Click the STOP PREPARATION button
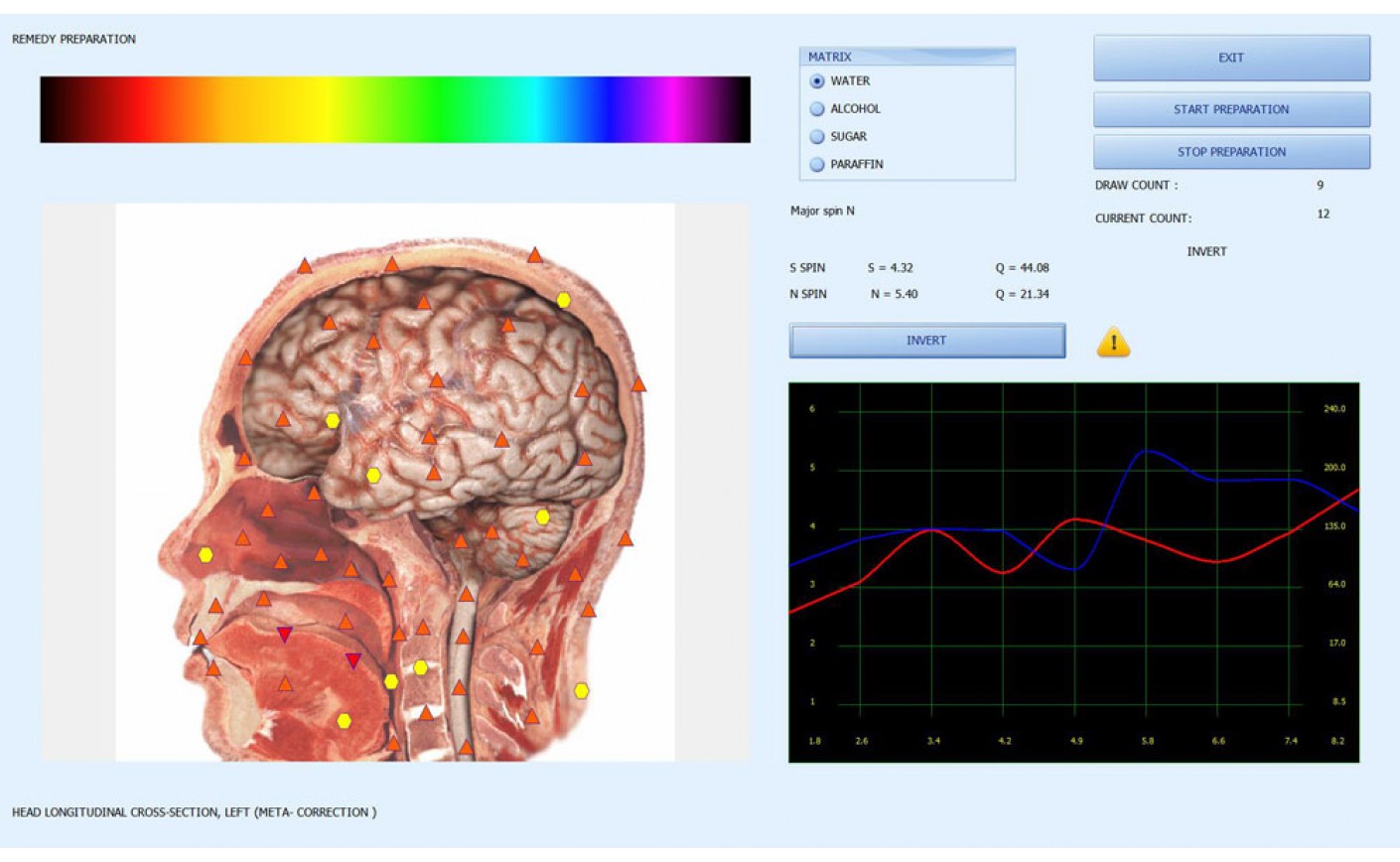Screen dimensions: 1400x862 [1231, 152]
